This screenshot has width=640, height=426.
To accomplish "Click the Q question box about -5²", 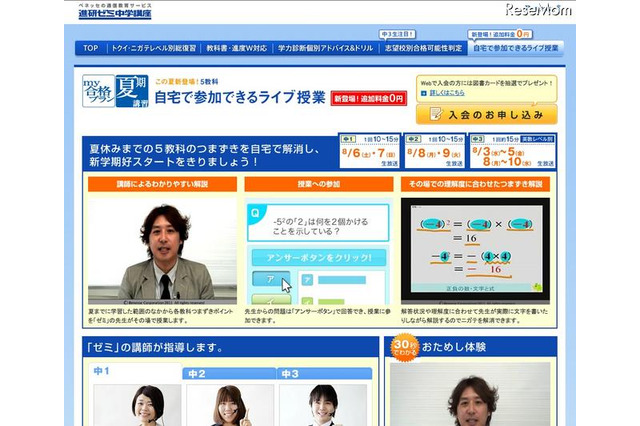I will [x=318, y=223].
